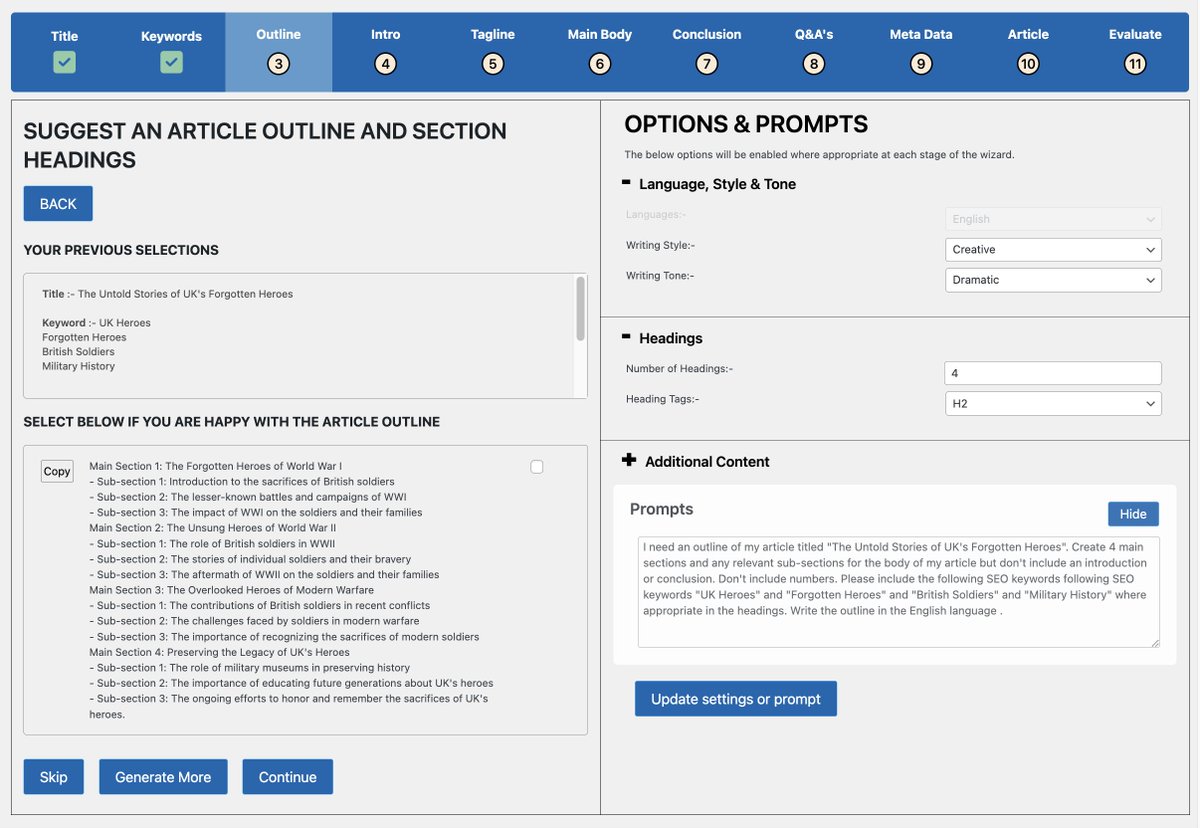The height and width of the screenshot is (828, 1200).
Task: Click the step 6 circle under Main Body
Action: [599, 64]
